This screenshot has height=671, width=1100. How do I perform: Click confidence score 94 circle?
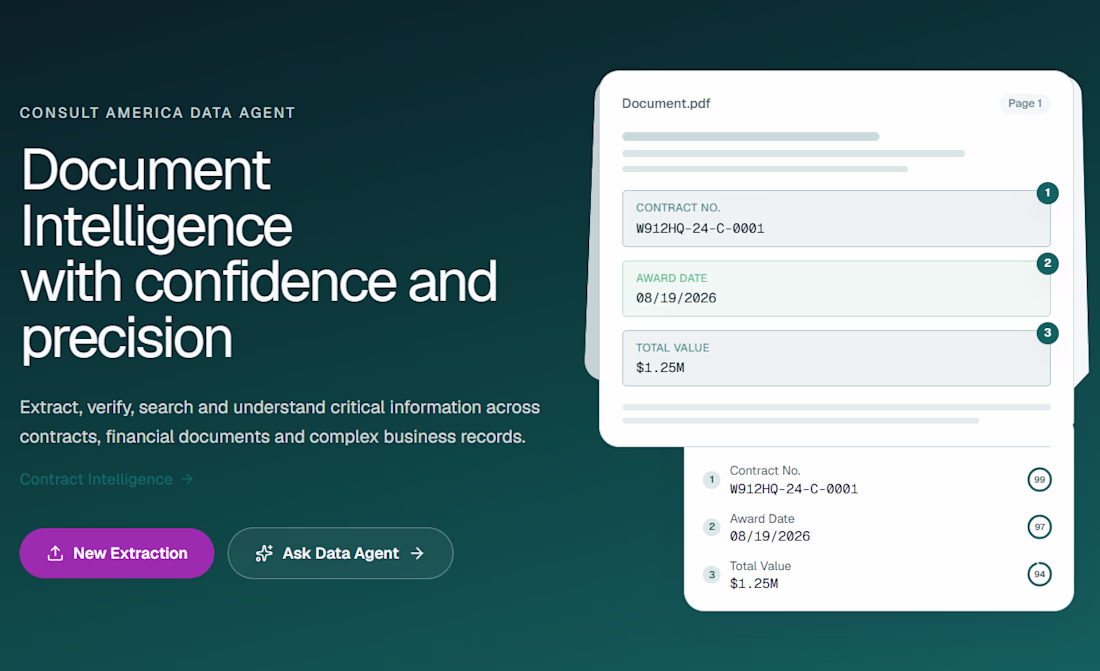[1039, 574]
